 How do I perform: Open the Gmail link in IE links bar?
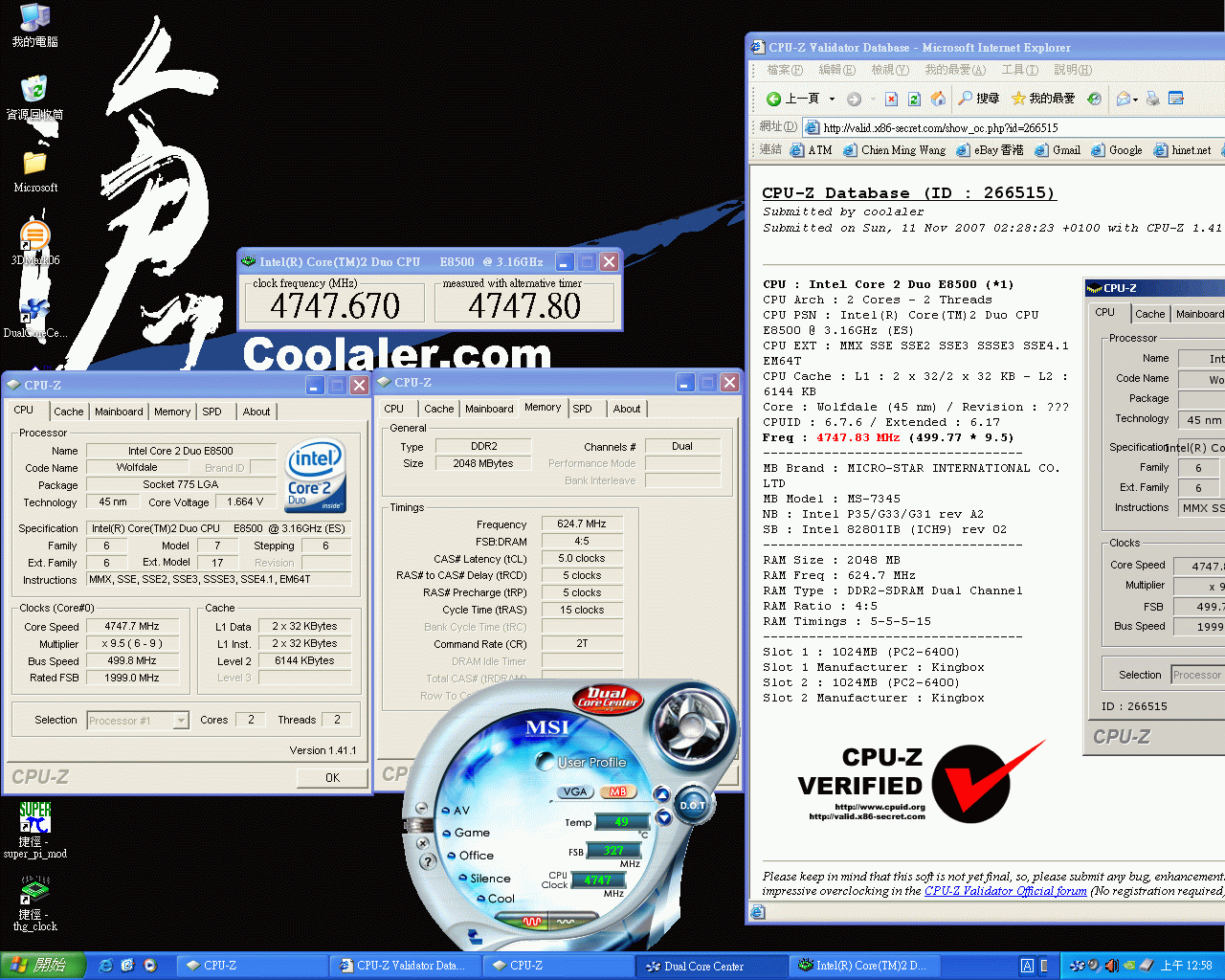[x=1058, y=150]
